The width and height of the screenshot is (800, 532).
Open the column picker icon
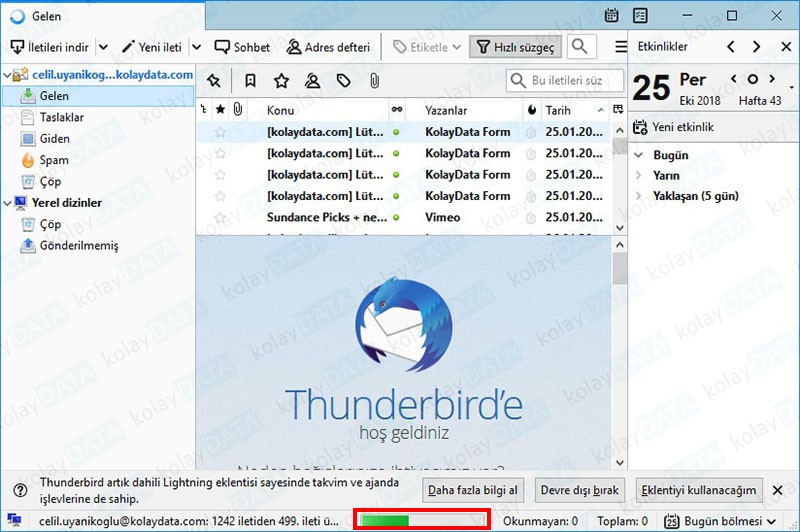(x=618, y=110)
